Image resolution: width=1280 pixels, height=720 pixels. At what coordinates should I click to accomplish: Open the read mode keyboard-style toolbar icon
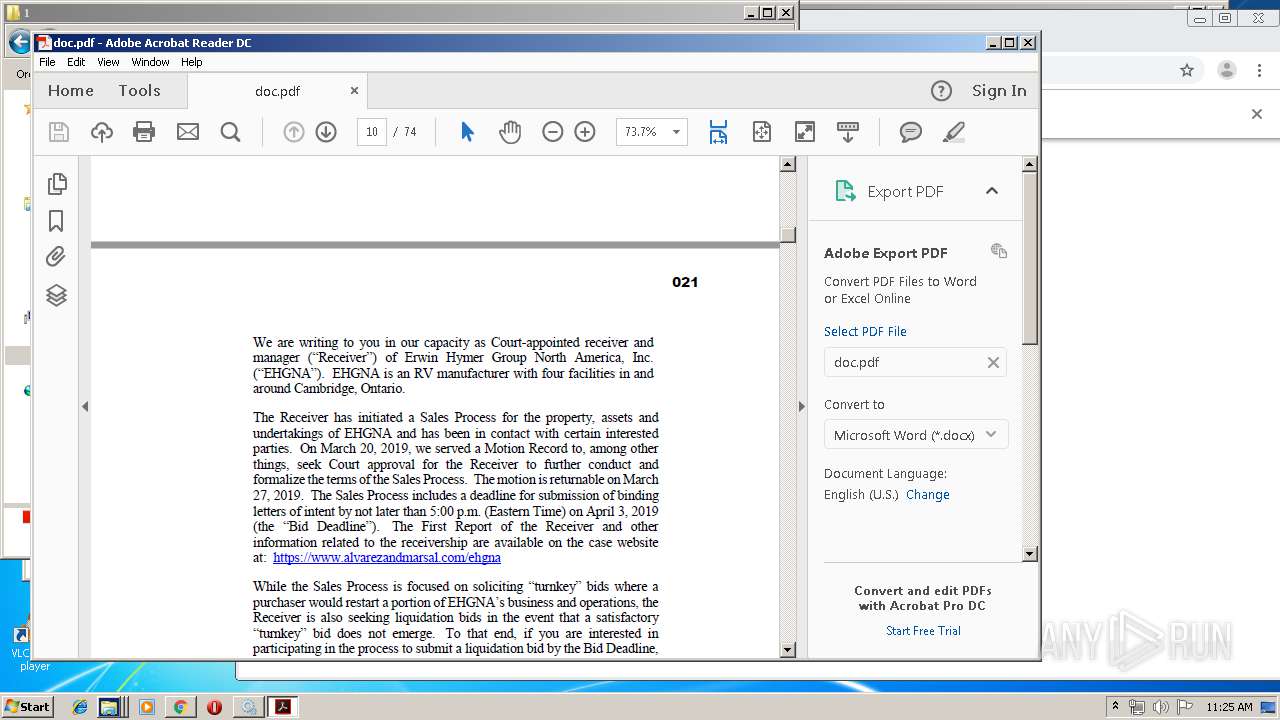[x=848, y=132]
